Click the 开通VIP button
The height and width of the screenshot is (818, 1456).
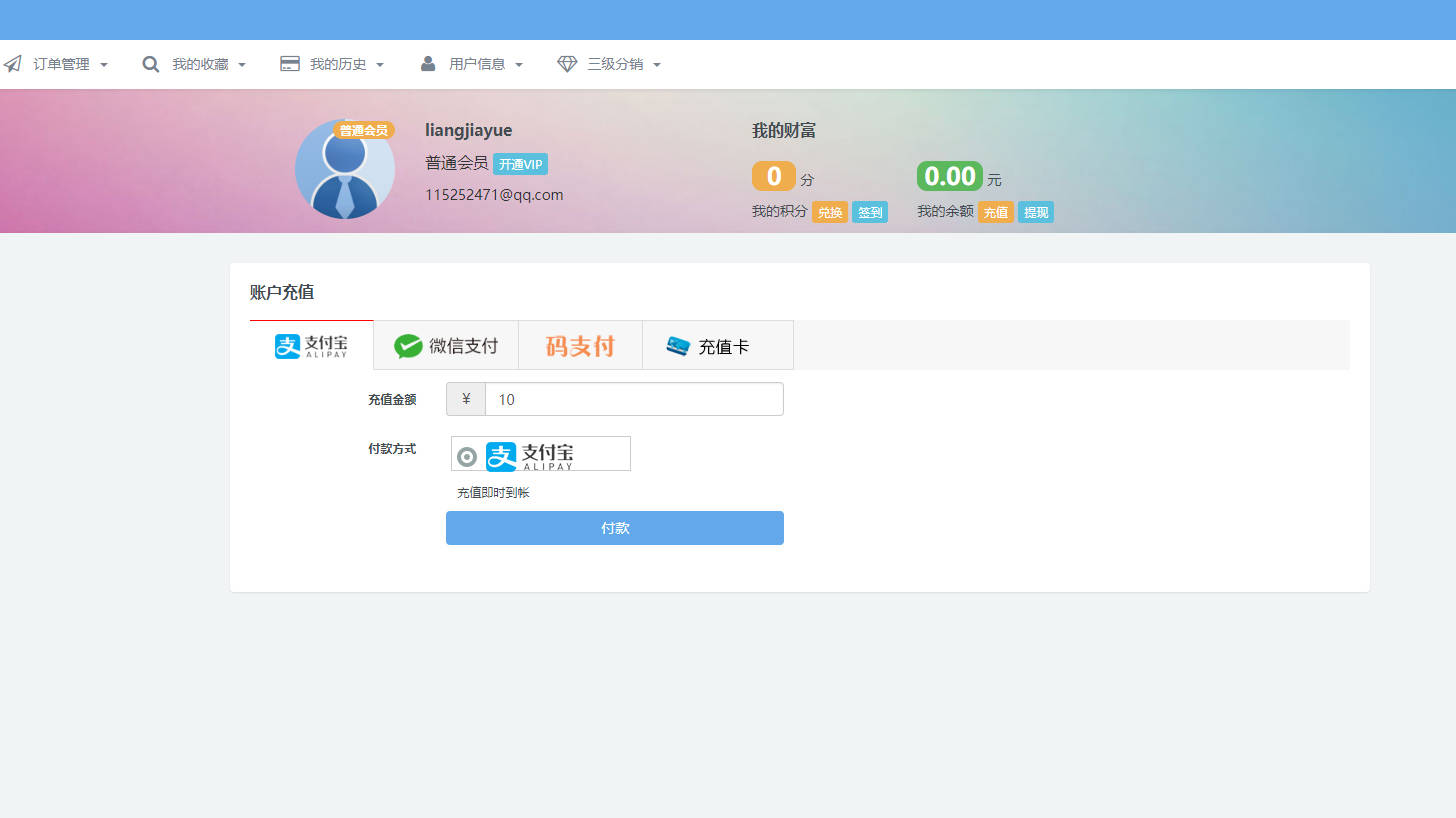tap(520, 164)
